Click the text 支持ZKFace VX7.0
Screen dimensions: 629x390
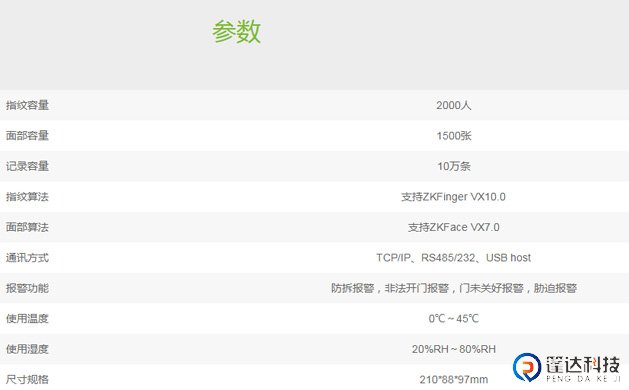pos(454,227)
